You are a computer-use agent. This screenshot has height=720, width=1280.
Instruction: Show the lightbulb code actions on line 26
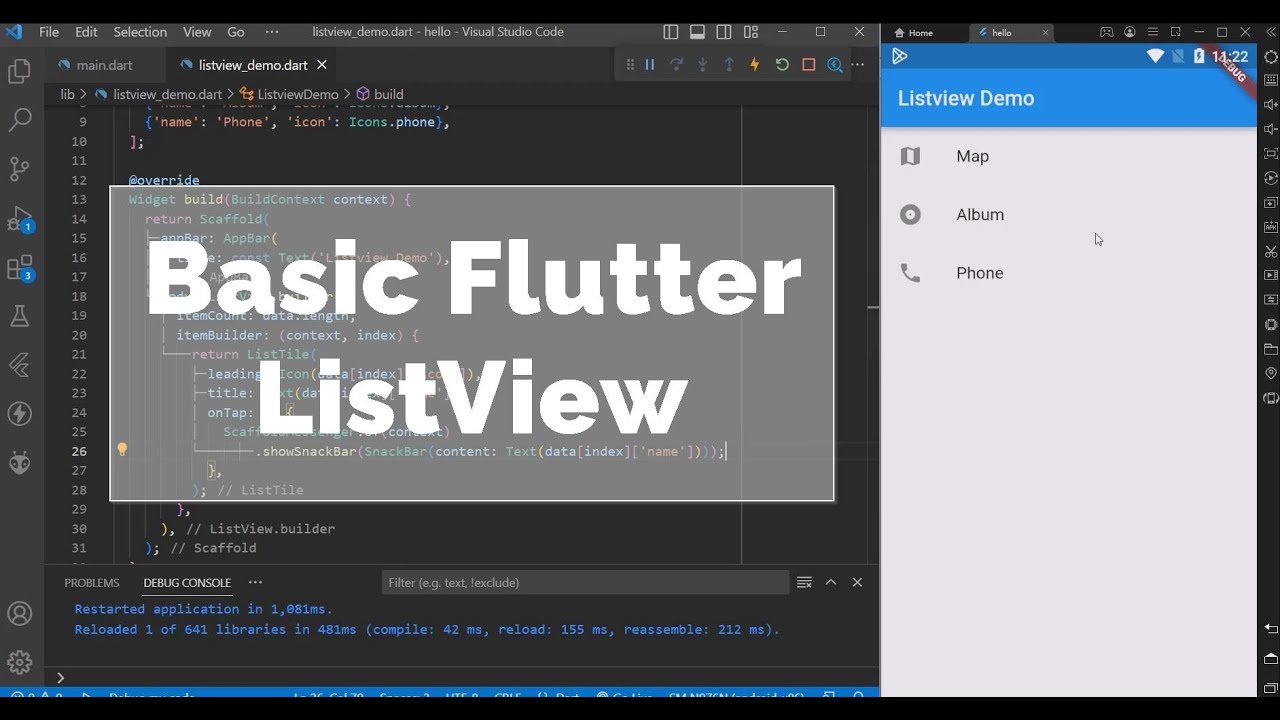122,450
